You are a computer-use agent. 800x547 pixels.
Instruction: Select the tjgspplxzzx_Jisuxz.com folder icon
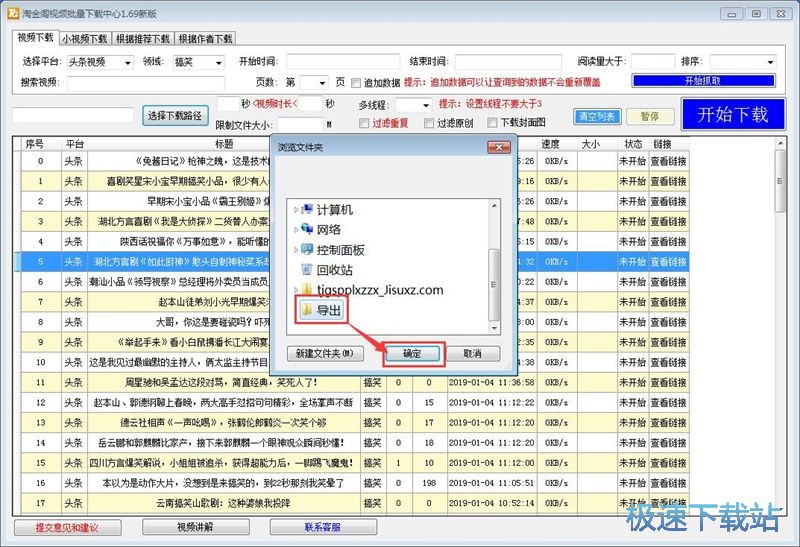[x=306, y=290]
